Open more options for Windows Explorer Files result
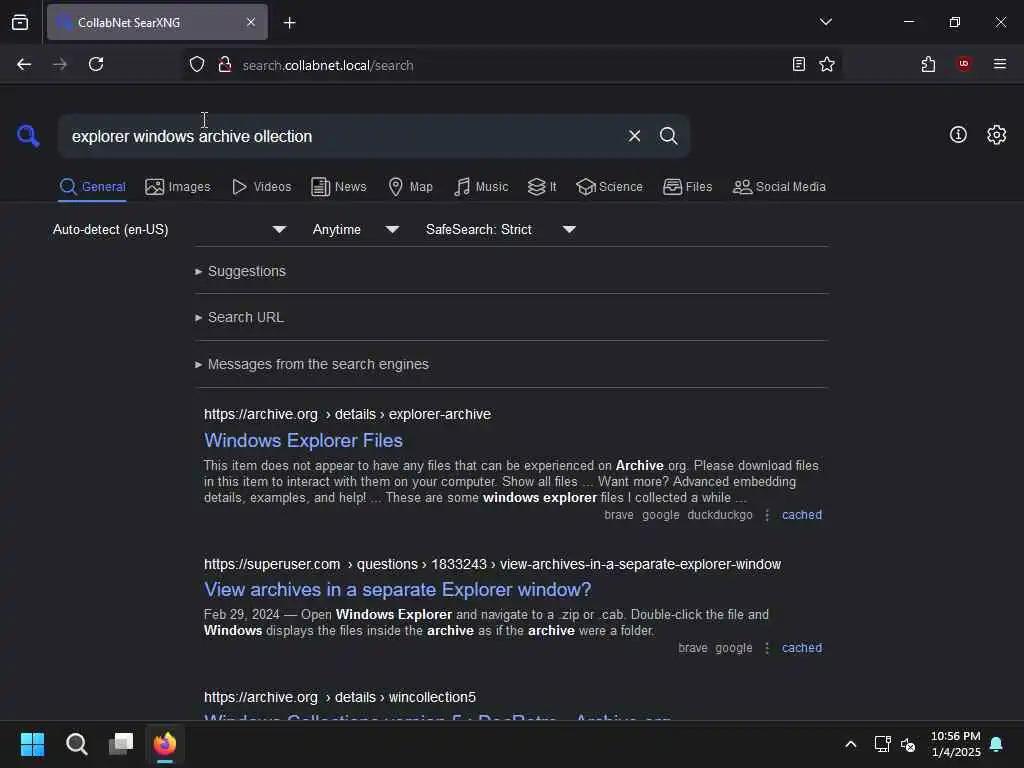1024x768 pixels. (x=767, y=515)
